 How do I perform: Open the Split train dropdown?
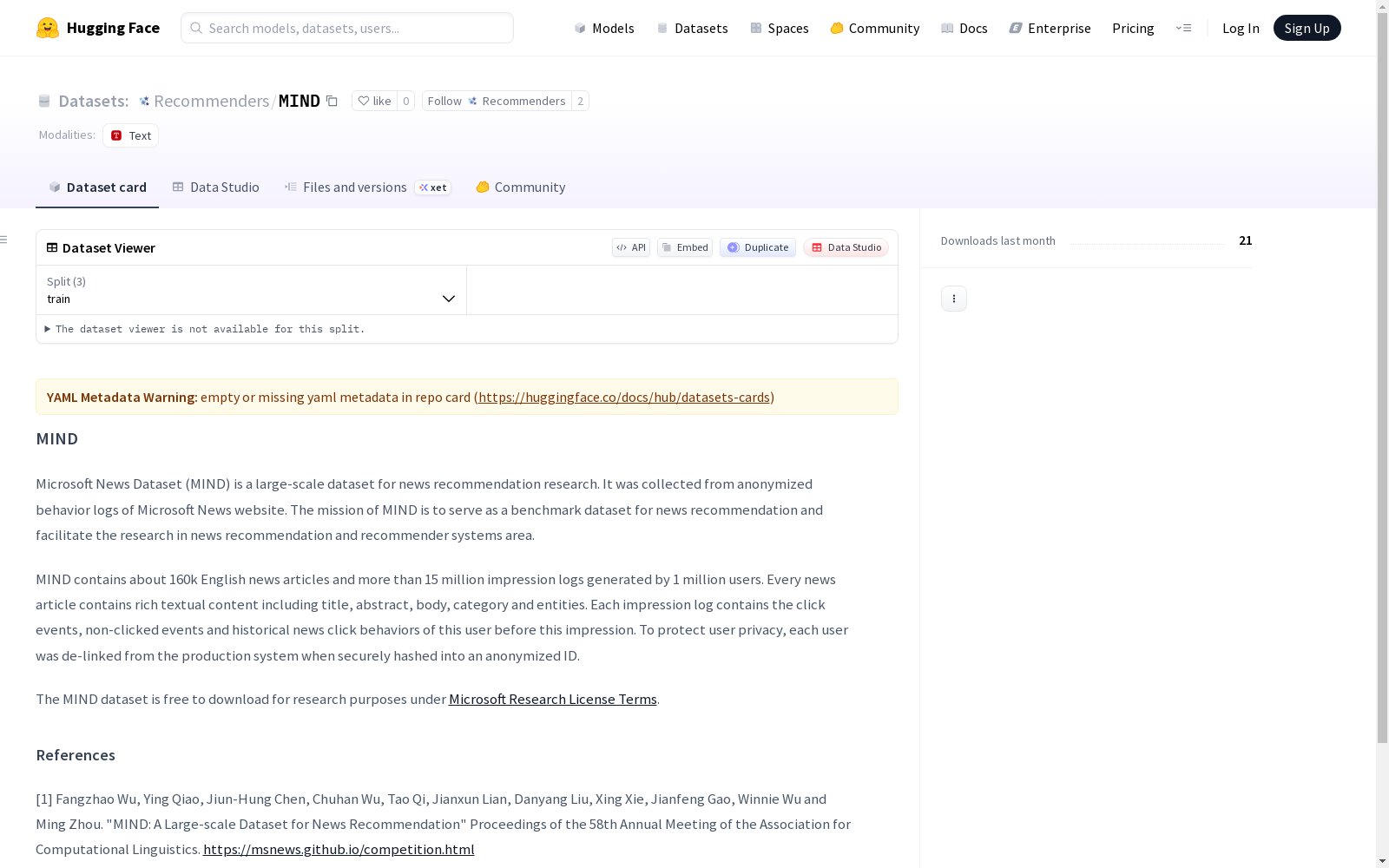(x=251, y=290)
